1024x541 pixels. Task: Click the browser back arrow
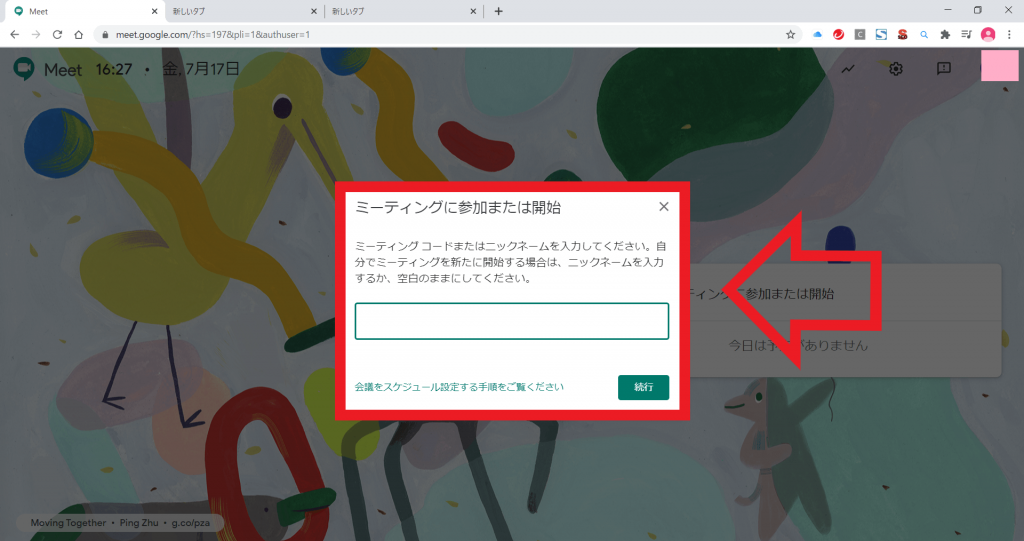[x=14, y=35]
